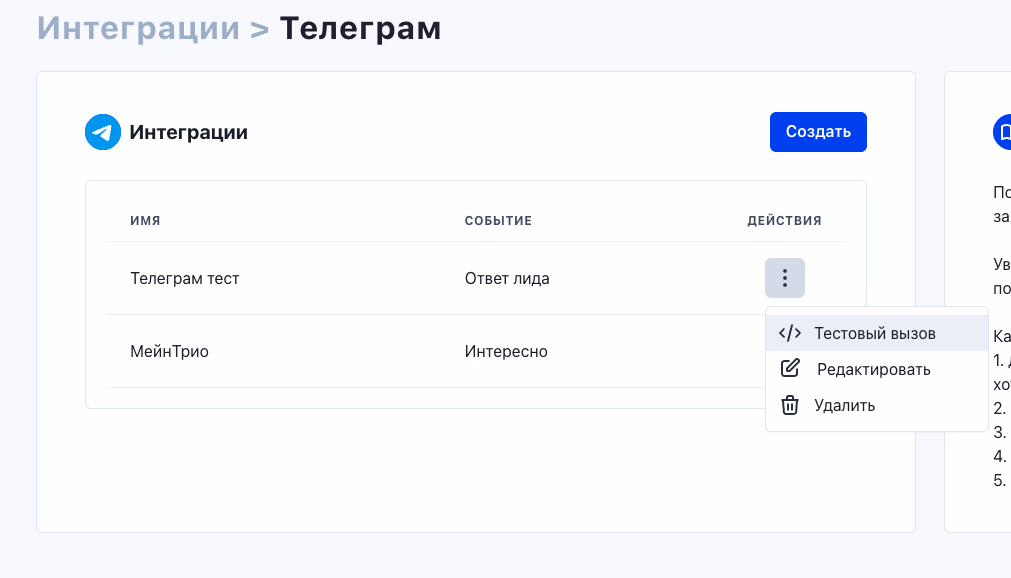Click the ДЕЙСТВИЯ column header
1011x578 pixels.
click(x=785, y=220)
